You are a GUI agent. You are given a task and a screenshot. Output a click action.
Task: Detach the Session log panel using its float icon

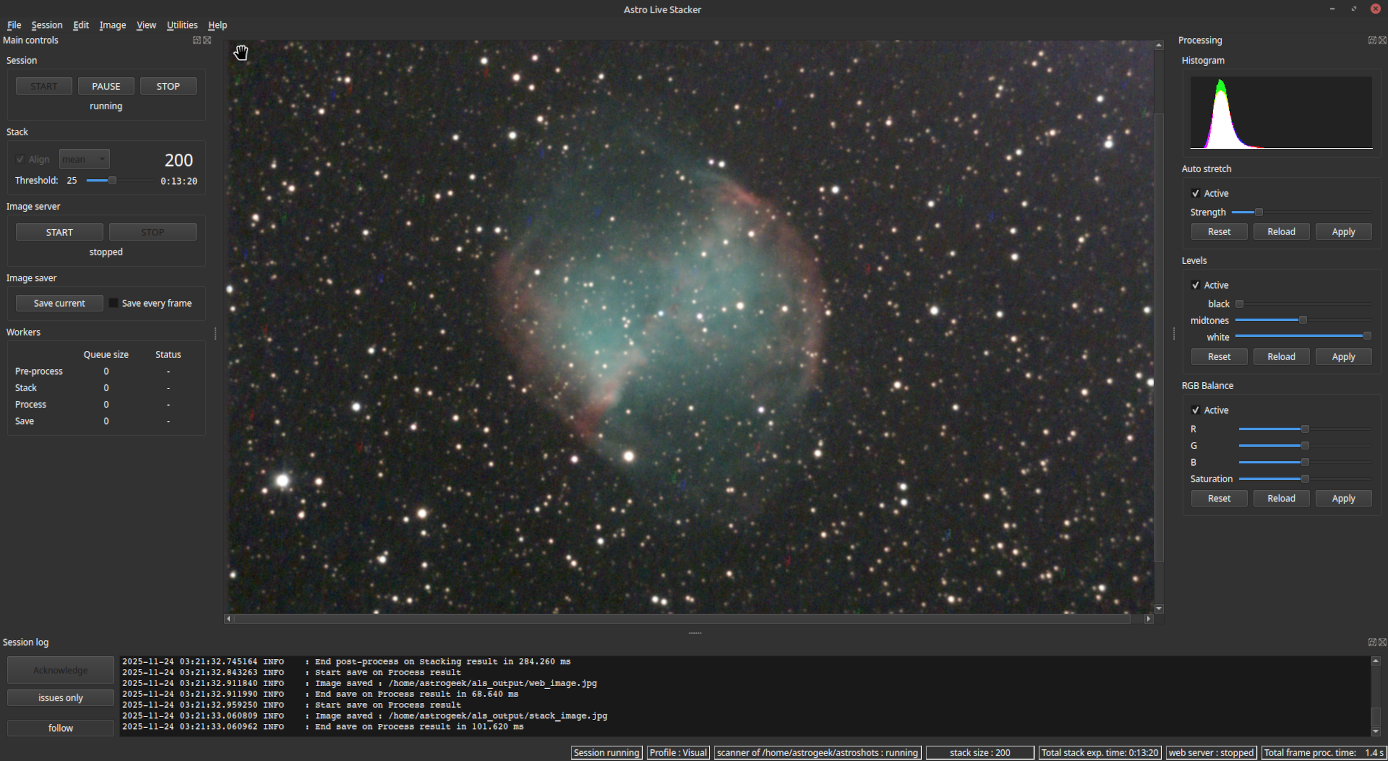pos(1371,641)
